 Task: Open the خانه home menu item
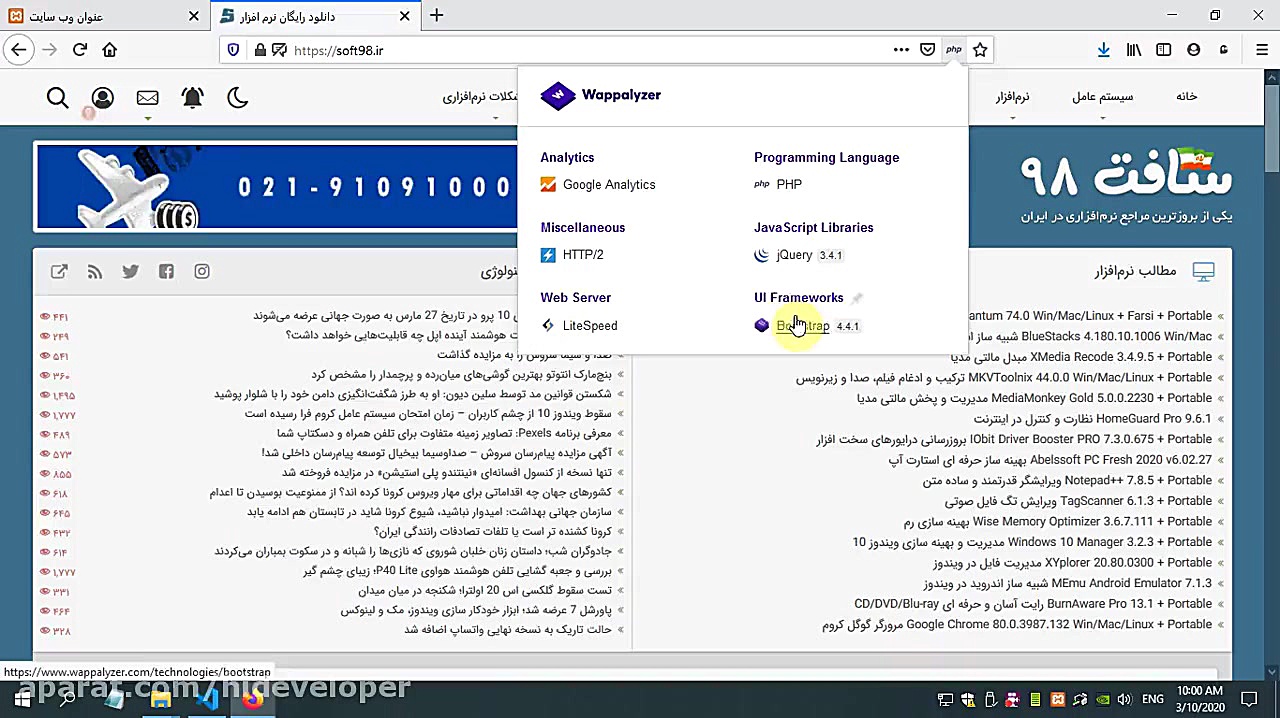1186,97
